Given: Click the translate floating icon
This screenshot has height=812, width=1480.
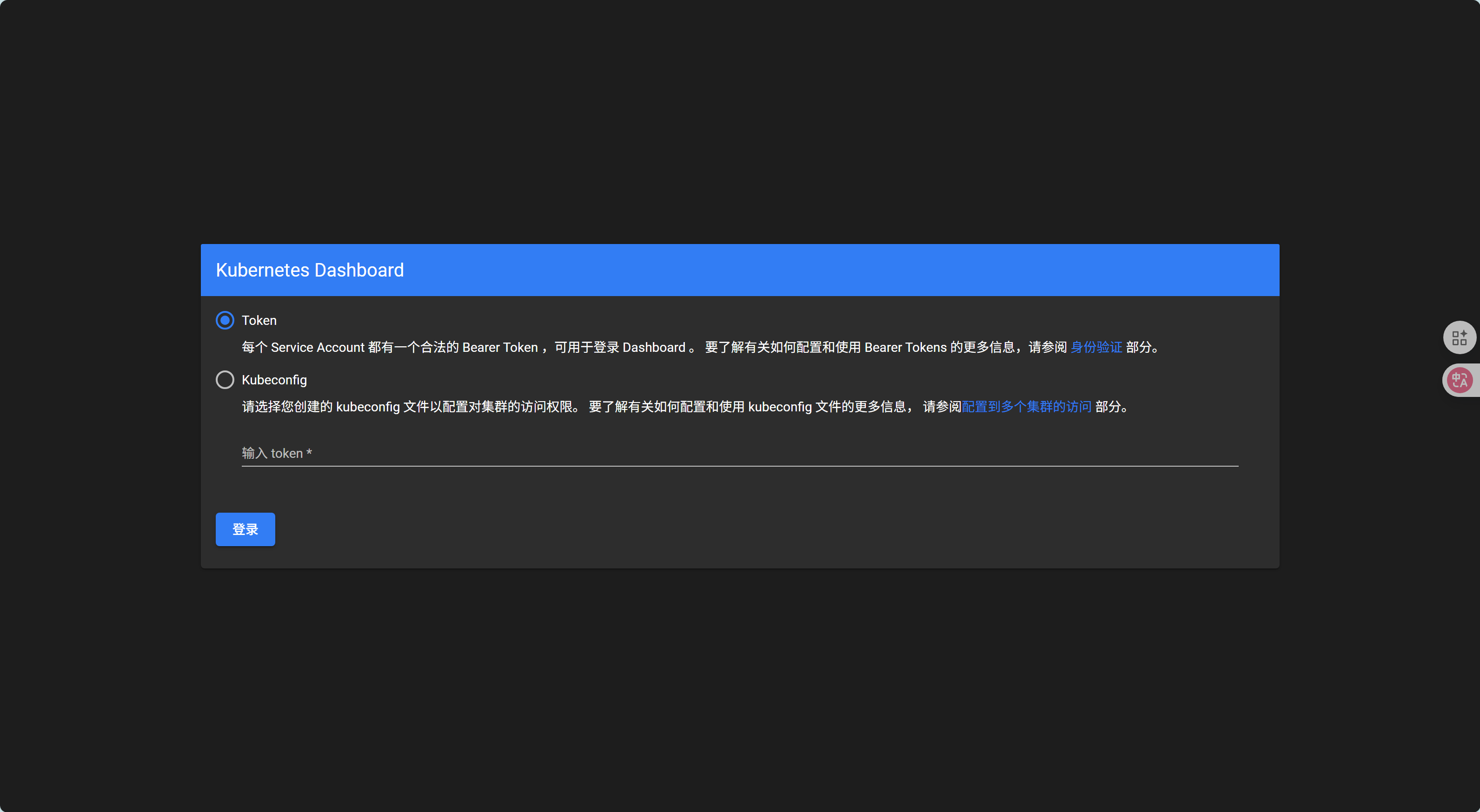Looking at the screenshot, I should point(1460,380).
